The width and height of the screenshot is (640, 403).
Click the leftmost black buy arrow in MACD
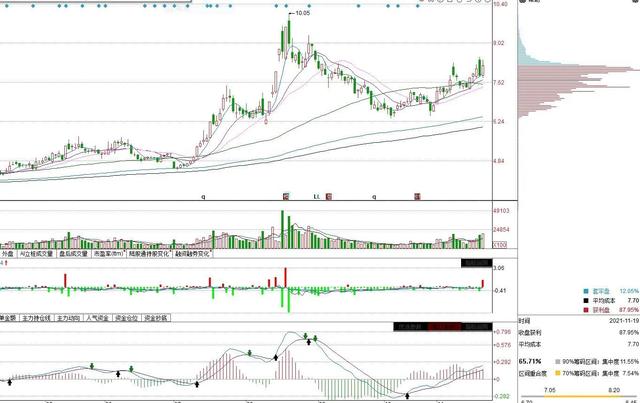coord(10,382)
